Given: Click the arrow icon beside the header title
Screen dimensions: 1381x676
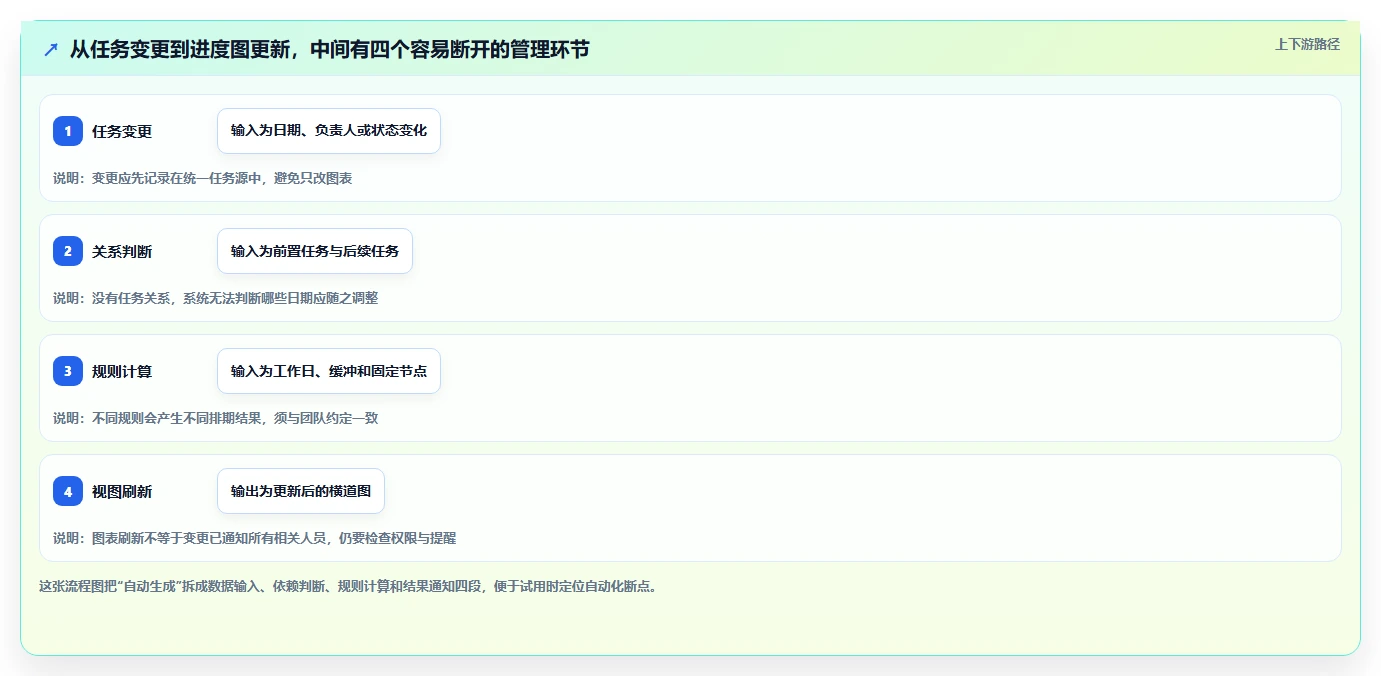Looking at the screenshot, I should point(51,49).
